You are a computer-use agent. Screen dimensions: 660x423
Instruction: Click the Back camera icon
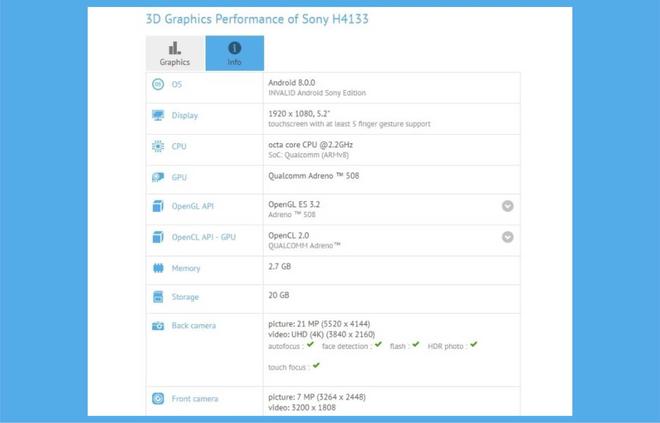click(158, 326)
